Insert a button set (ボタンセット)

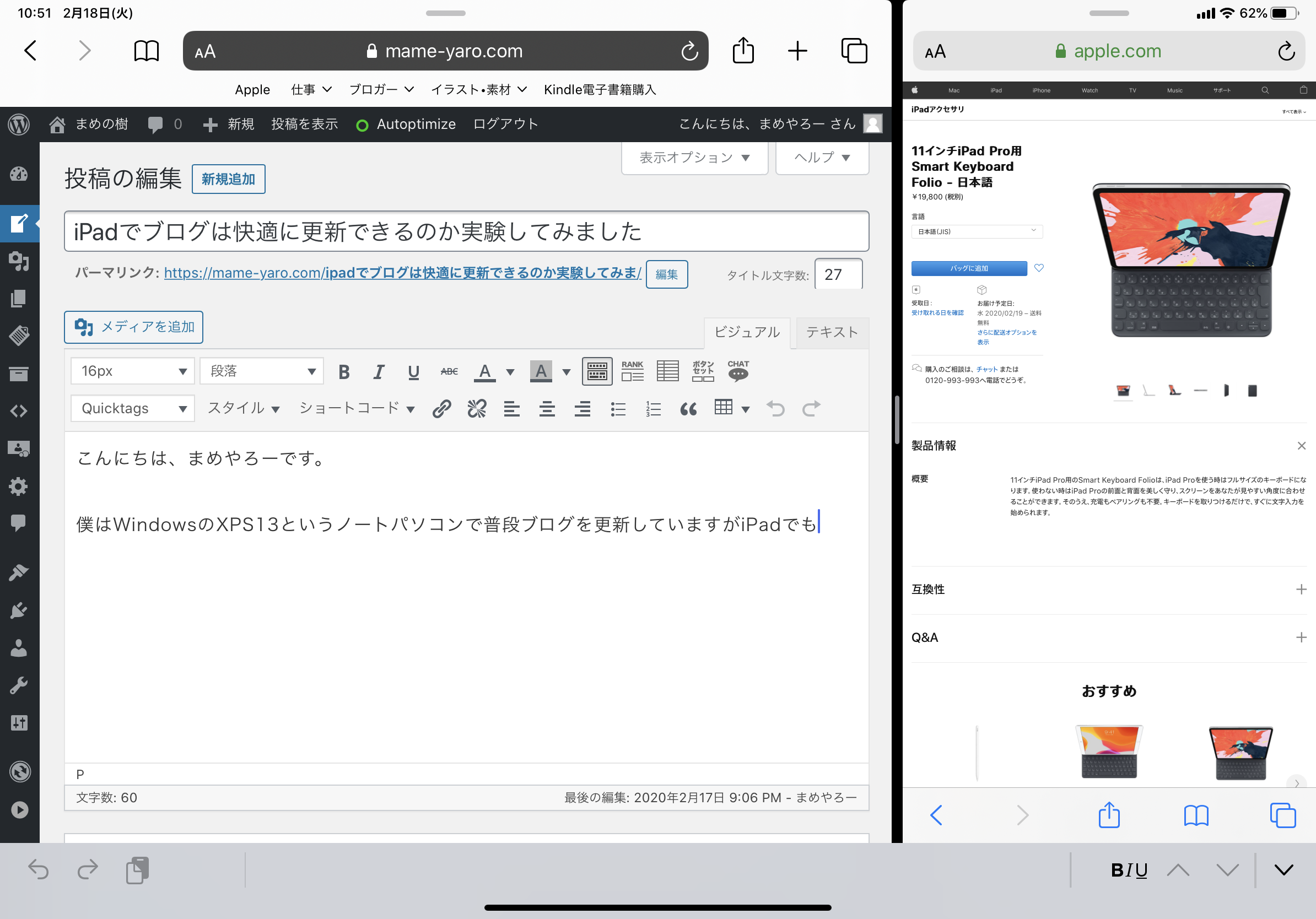pos(703,371)
